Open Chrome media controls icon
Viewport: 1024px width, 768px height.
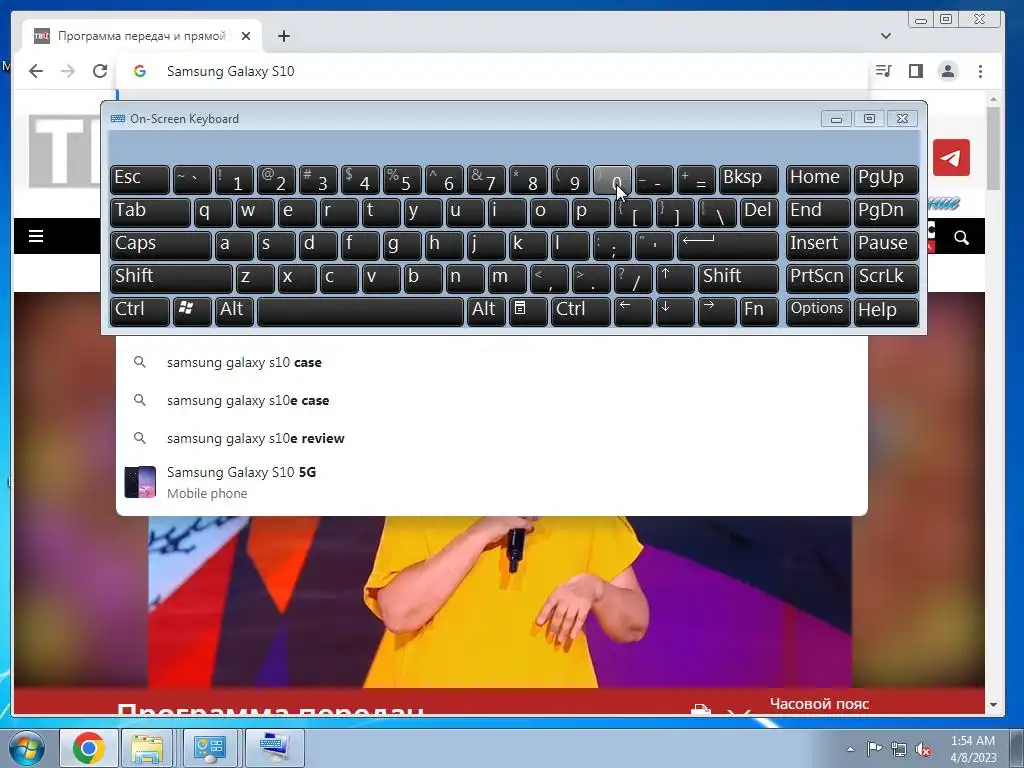coord(883,71)
